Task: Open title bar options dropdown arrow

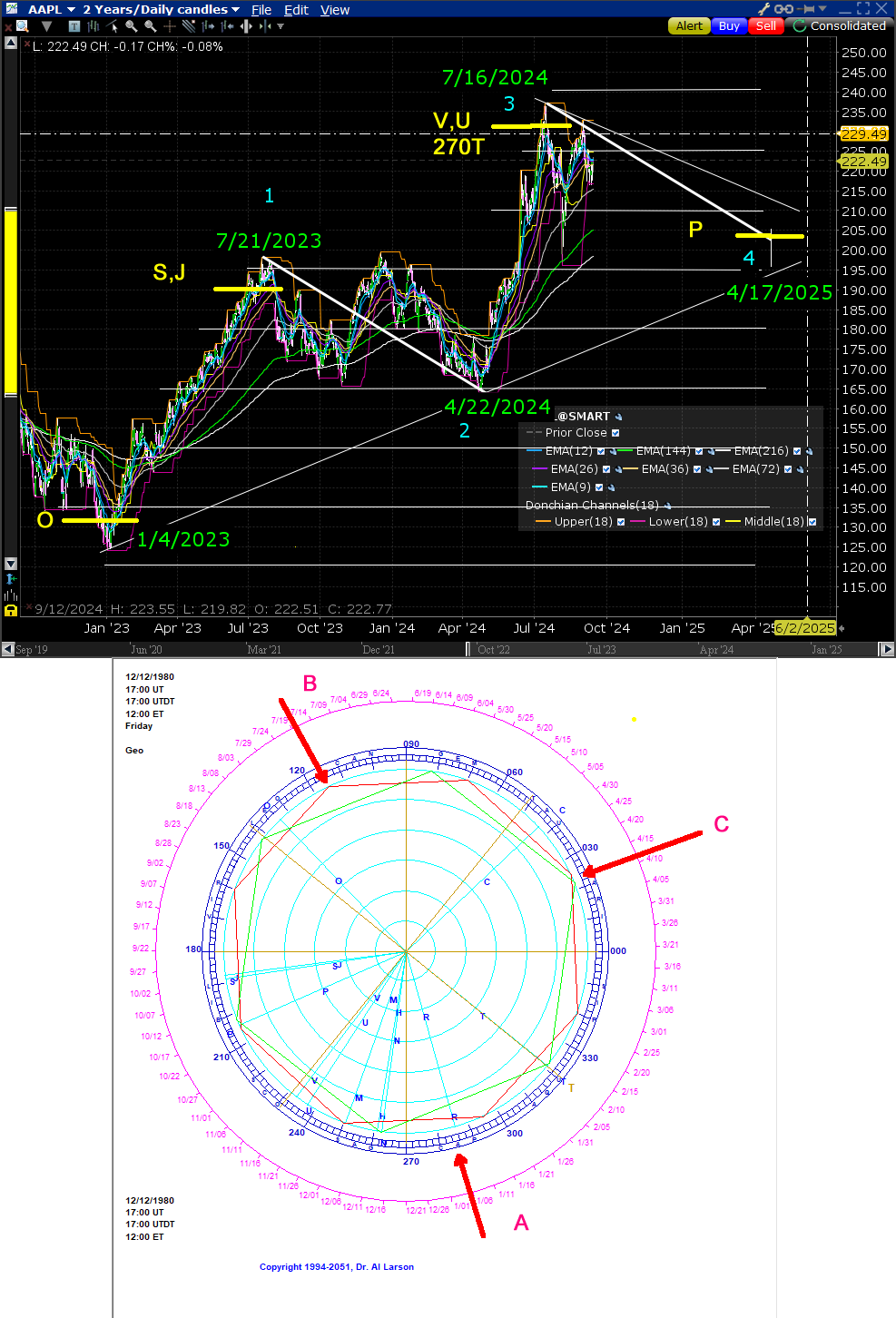Action: coord(822,9)
